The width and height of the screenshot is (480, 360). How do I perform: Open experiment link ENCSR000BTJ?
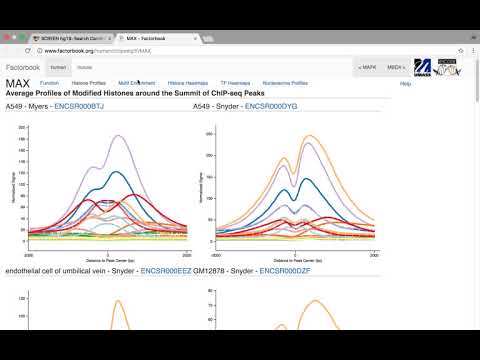[79, 106]
